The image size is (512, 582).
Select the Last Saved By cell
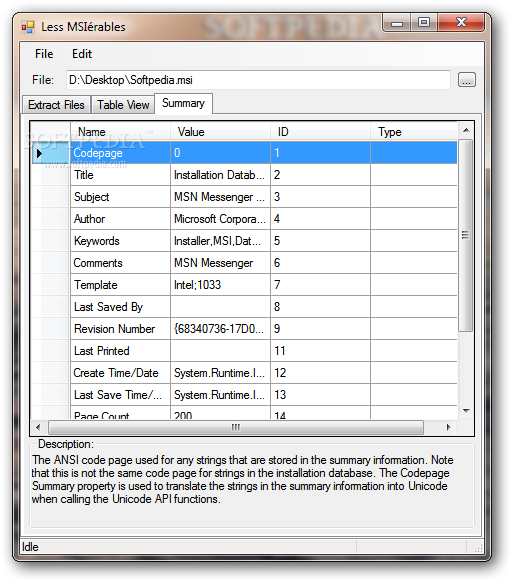click(120, 307)
